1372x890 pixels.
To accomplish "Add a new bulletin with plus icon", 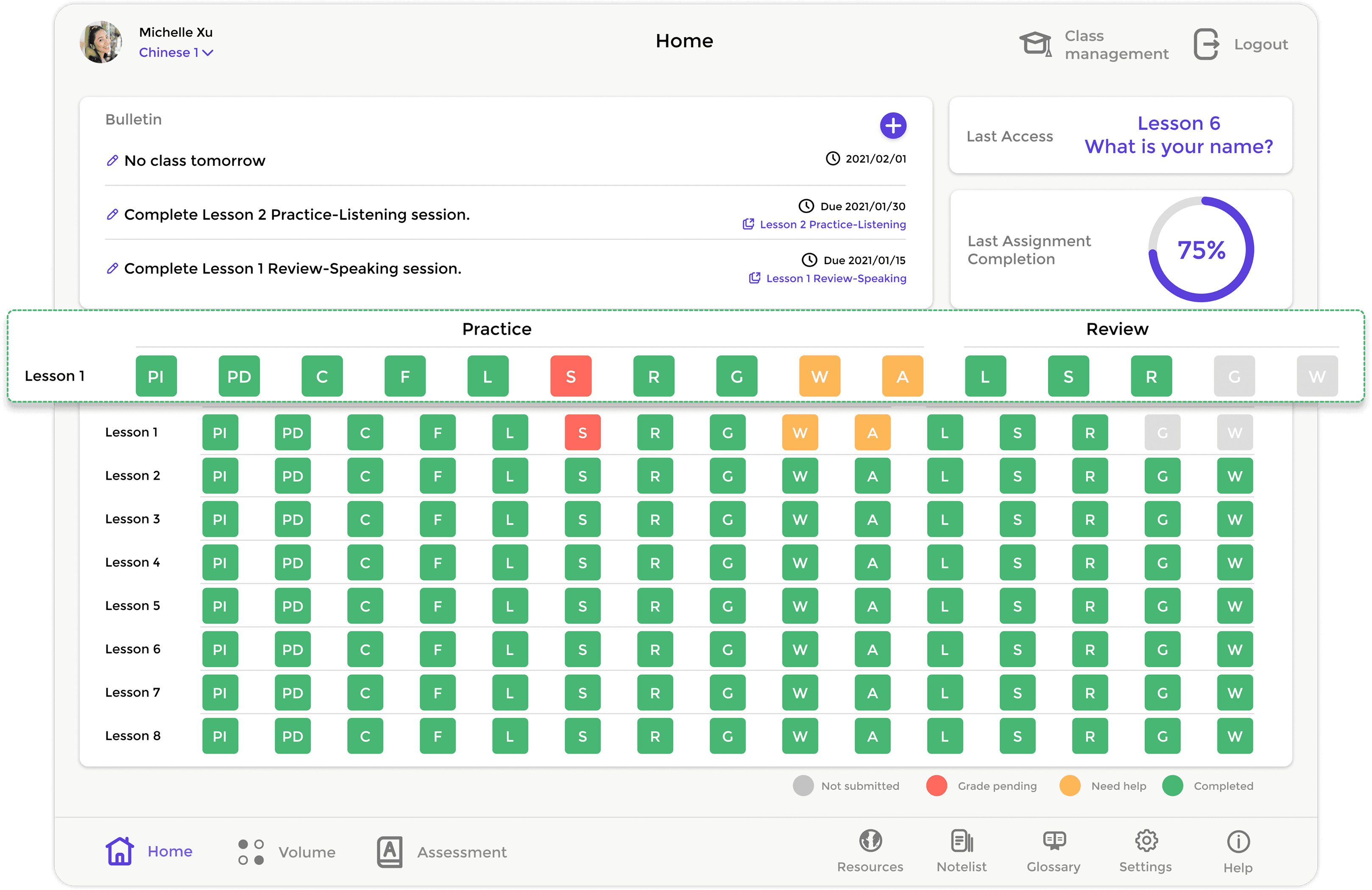I will 893,126.
